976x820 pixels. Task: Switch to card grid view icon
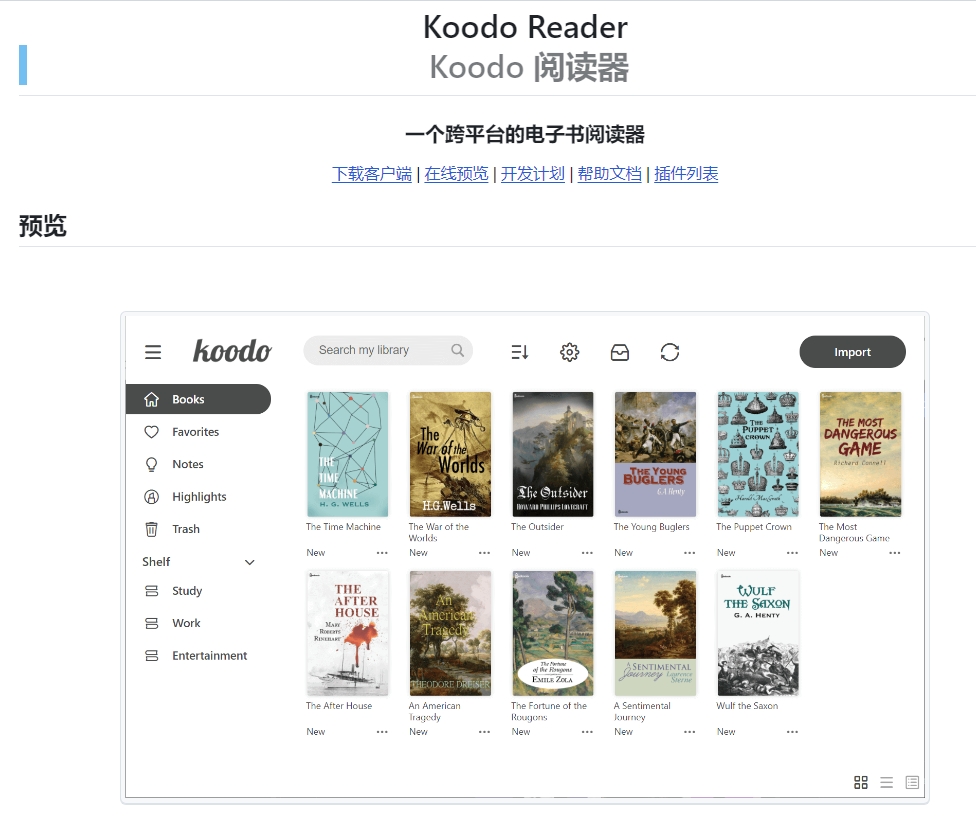pos(861,783)
